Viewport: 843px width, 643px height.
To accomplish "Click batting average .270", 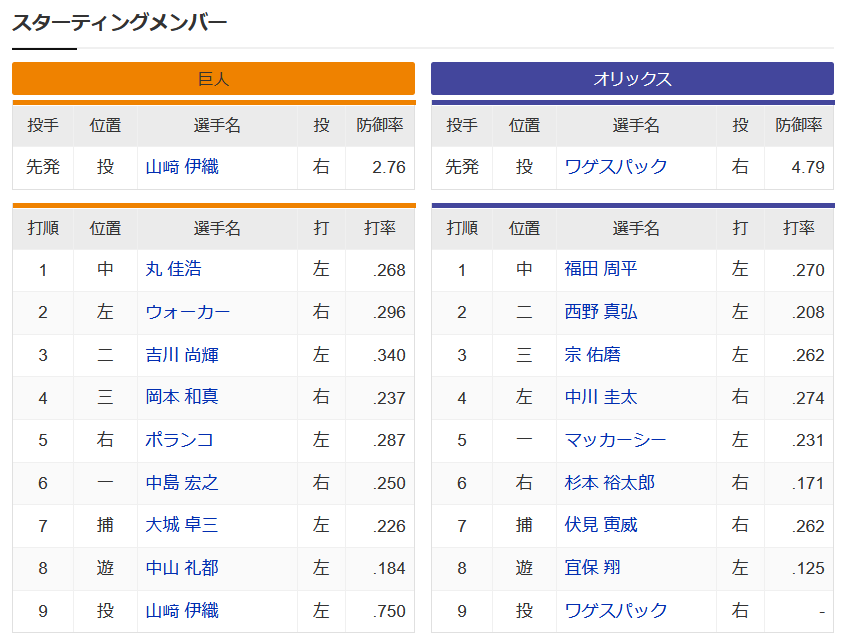I will click(808, 270).
